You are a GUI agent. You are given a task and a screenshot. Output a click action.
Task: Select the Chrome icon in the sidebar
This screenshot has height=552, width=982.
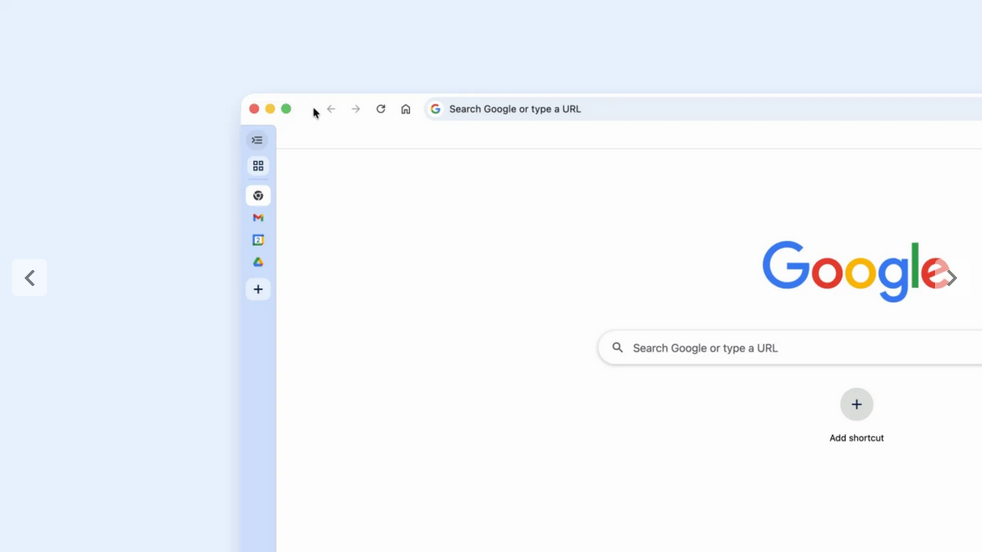[x=258, y=196]
